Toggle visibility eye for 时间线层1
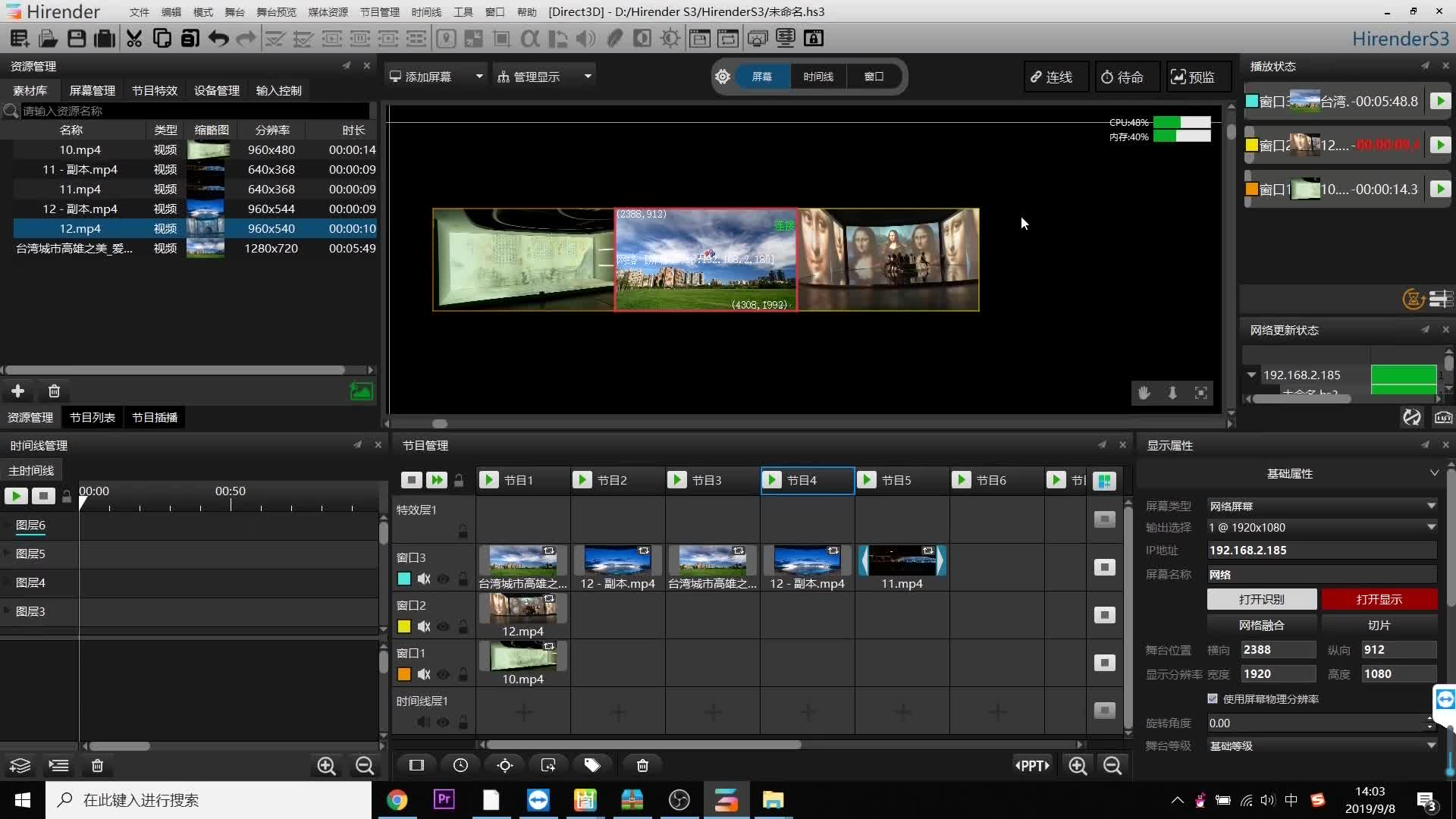1456x819 pixels. point(444,722)
